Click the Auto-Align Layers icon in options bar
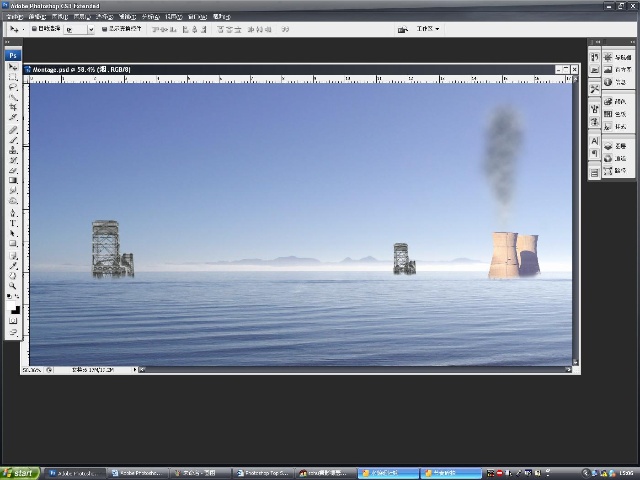Viewport: 640px width, 480px height. tap(285, 29)
